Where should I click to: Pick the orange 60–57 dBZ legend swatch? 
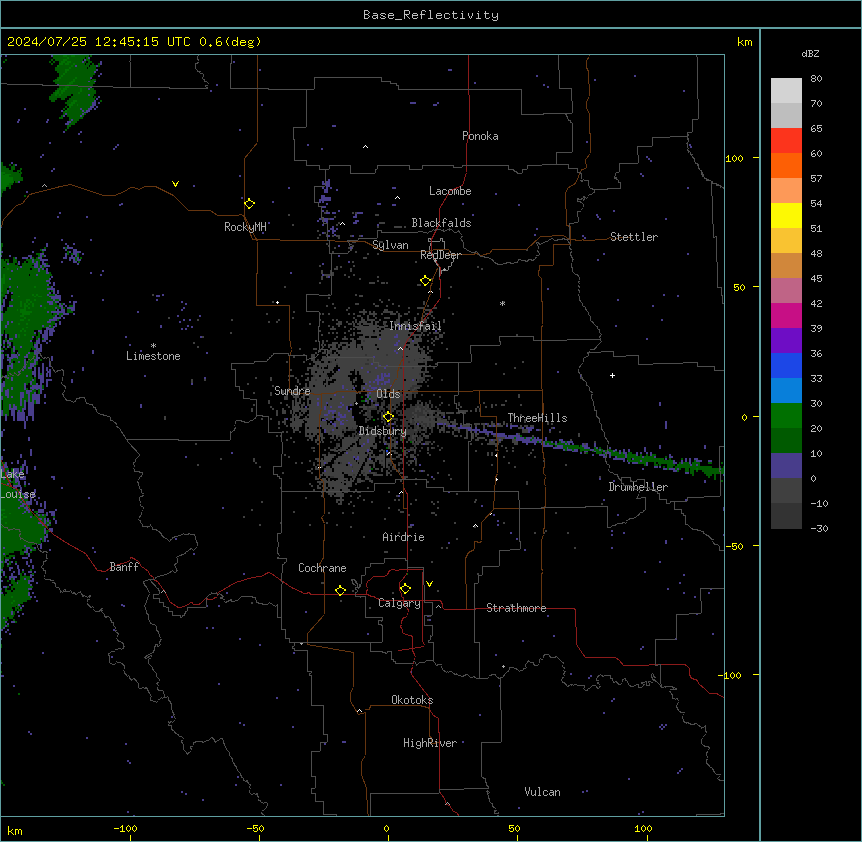click(786, 165)
